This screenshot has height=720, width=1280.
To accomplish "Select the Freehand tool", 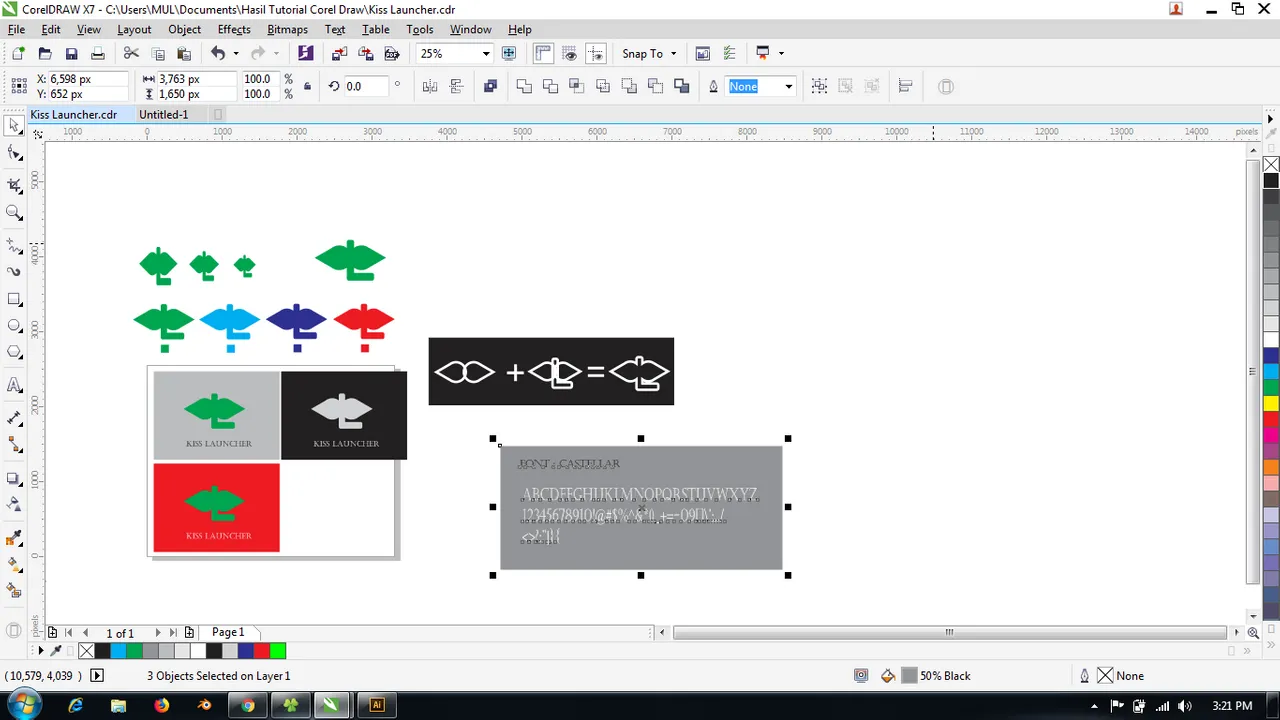I will coord(14,244).
